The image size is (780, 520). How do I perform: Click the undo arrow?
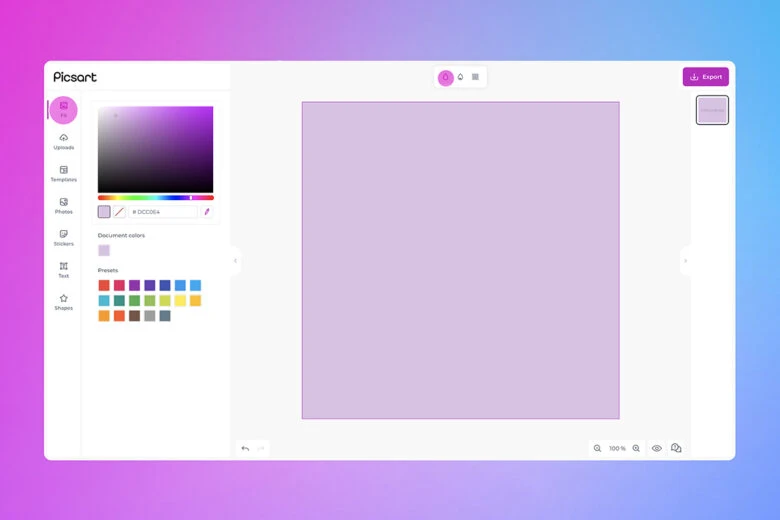tap(245, 448)
